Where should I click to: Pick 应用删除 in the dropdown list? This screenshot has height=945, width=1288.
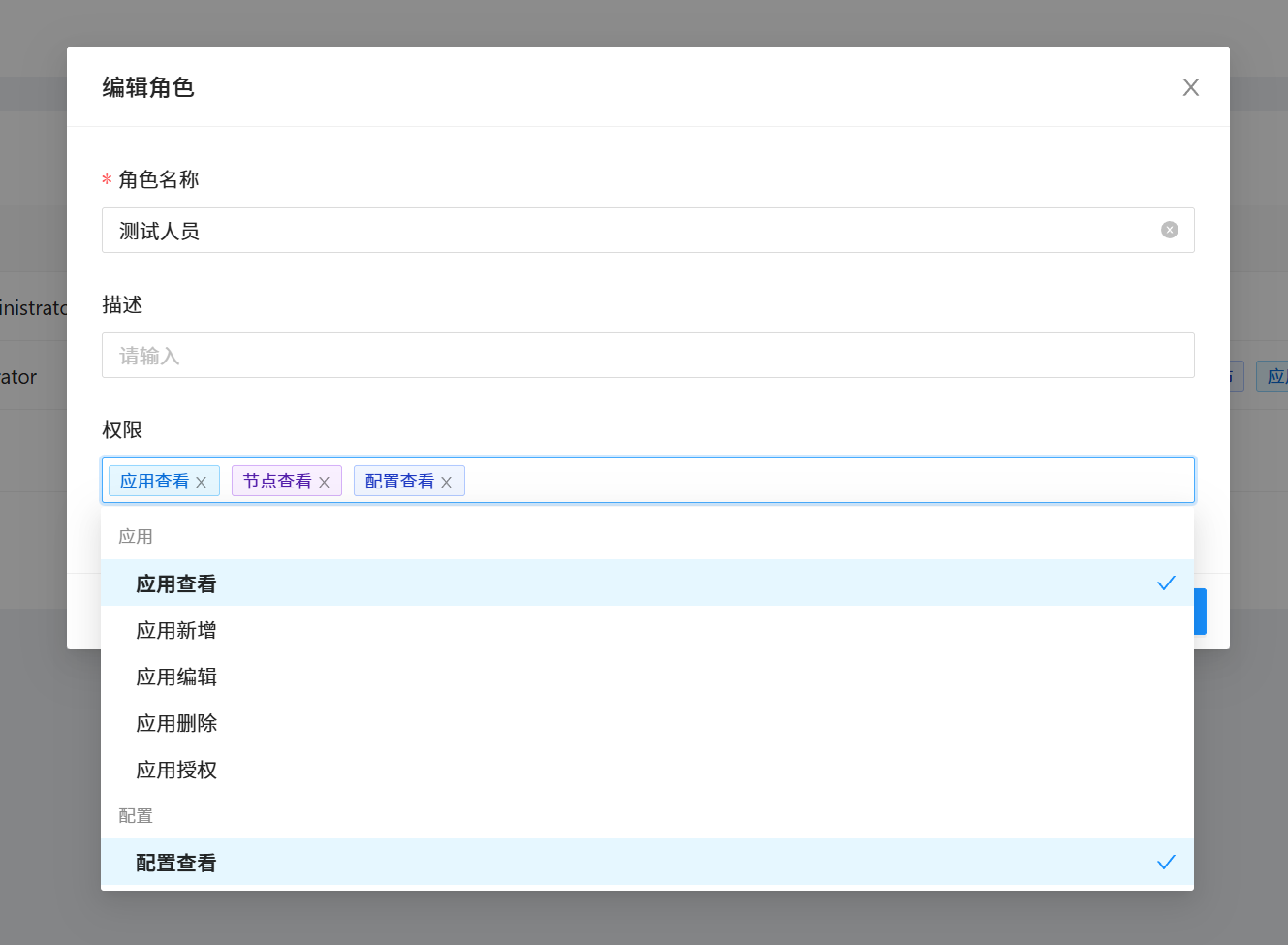(176, 723)
